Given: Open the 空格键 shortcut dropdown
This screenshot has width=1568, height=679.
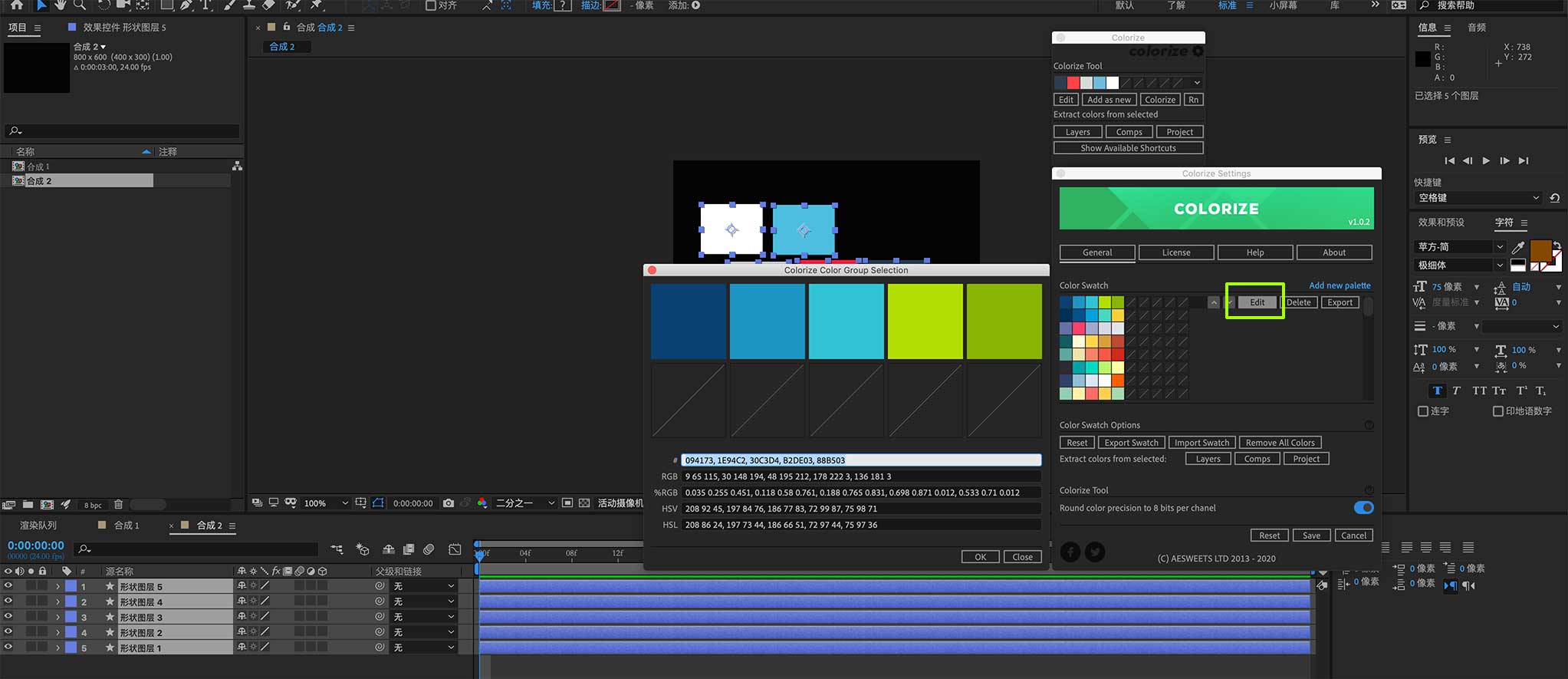Looking at the screenshot, I should pos(1478,198).
